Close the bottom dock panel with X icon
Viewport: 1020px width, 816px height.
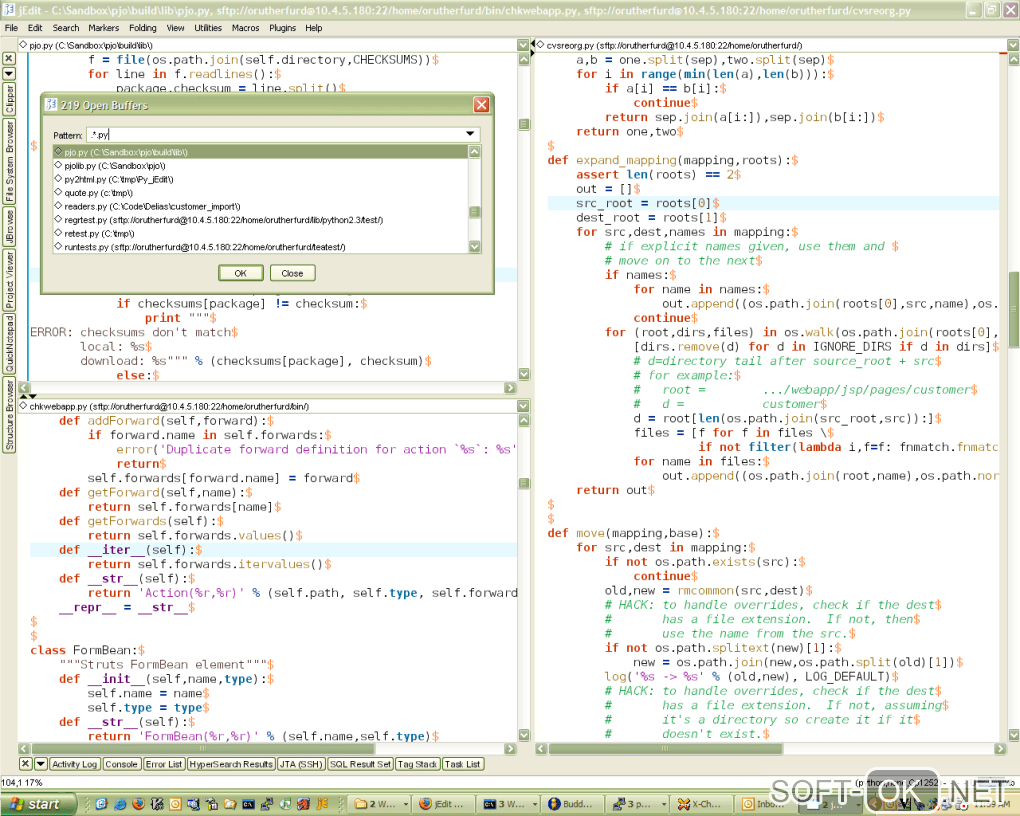click(25, 764)
